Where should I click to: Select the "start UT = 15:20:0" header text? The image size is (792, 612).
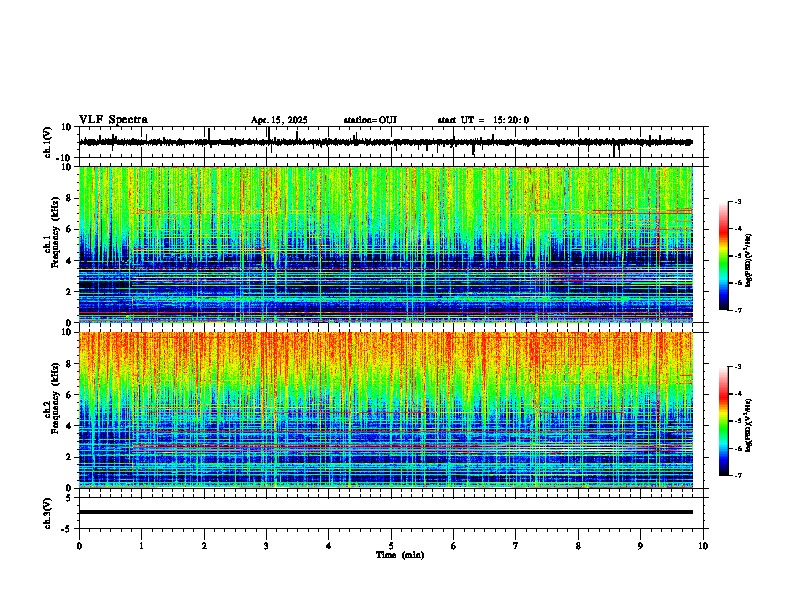[x=483, y=120]
